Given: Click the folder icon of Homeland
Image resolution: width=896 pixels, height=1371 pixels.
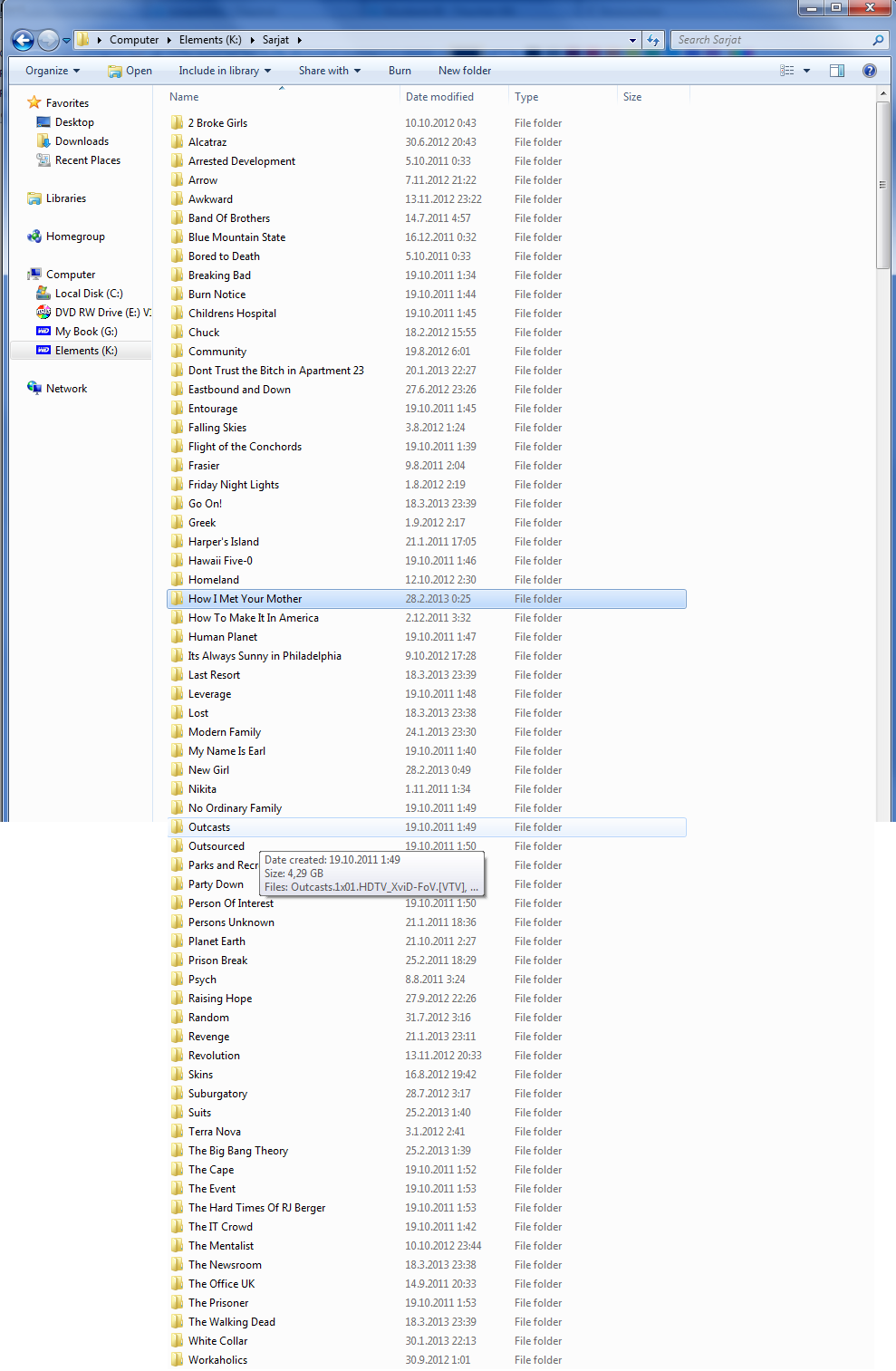Looking at the screenshot, I should coord(178,579).
